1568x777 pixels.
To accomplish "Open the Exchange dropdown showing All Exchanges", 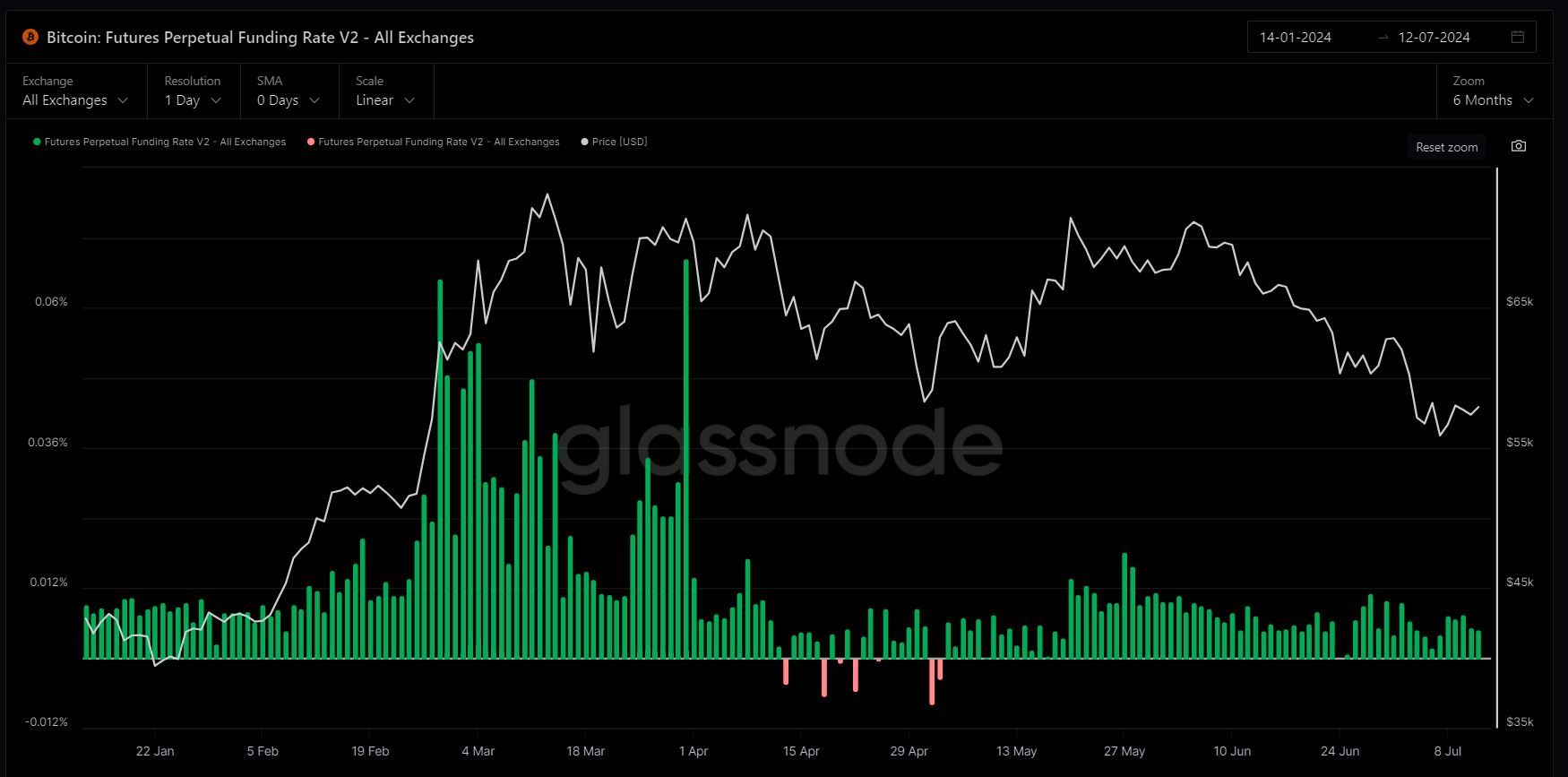I will 75,100.
